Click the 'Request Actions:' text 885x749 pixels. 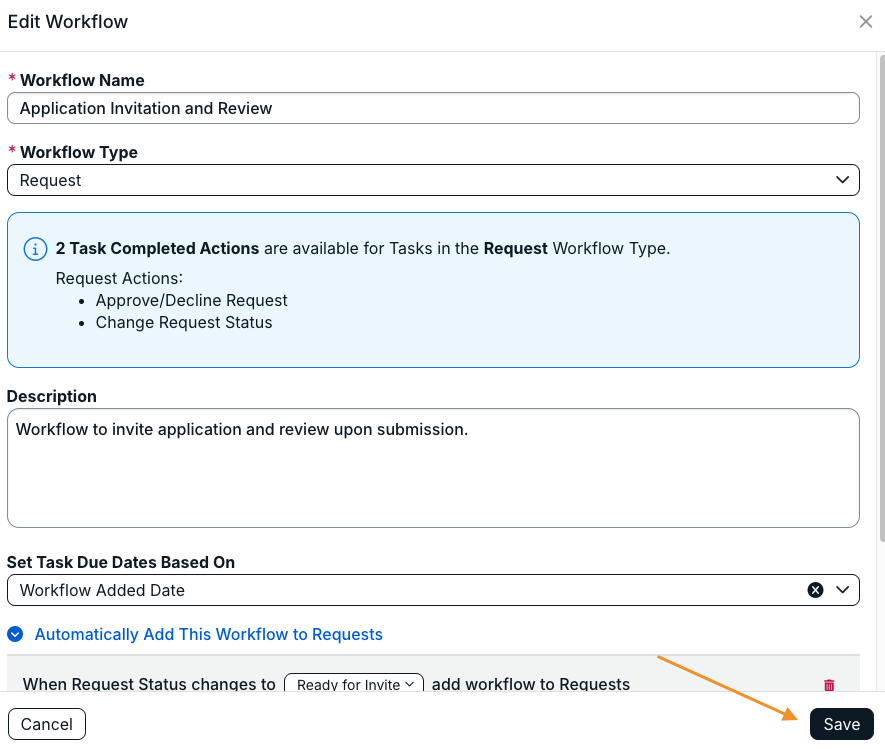tap(119, 278)
